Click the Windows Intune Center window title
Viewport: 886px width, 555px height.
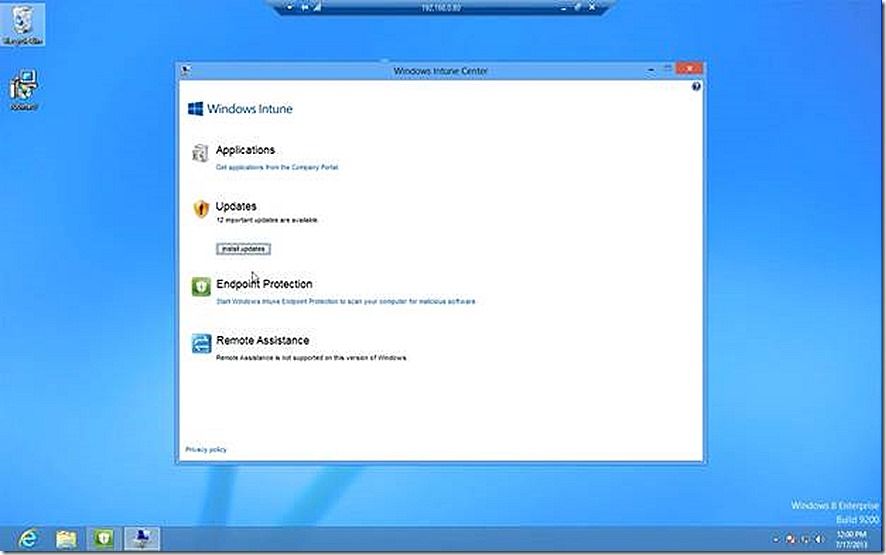[440, 71]
